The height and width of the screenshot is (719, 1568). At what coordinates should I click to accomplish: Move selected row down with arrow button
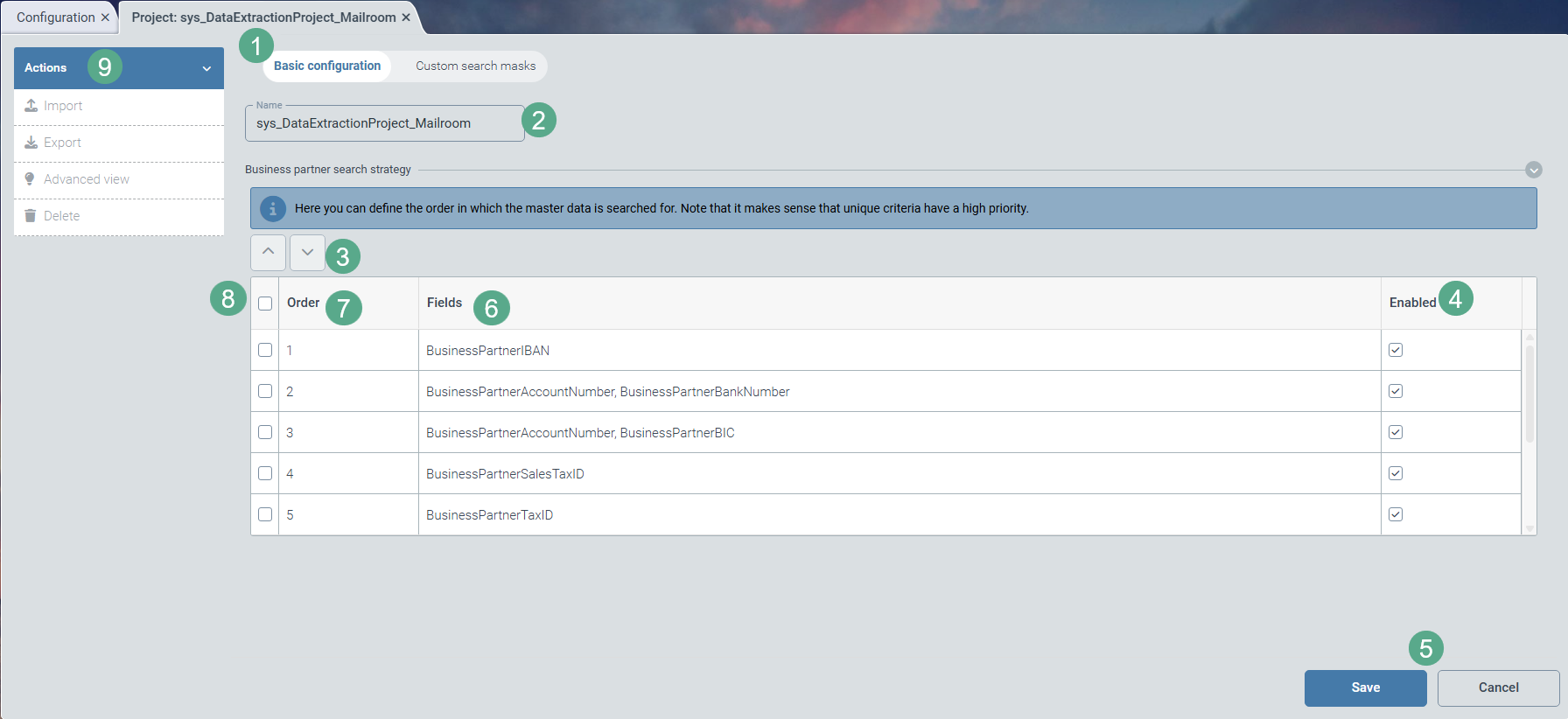click(x=307, y=252)
